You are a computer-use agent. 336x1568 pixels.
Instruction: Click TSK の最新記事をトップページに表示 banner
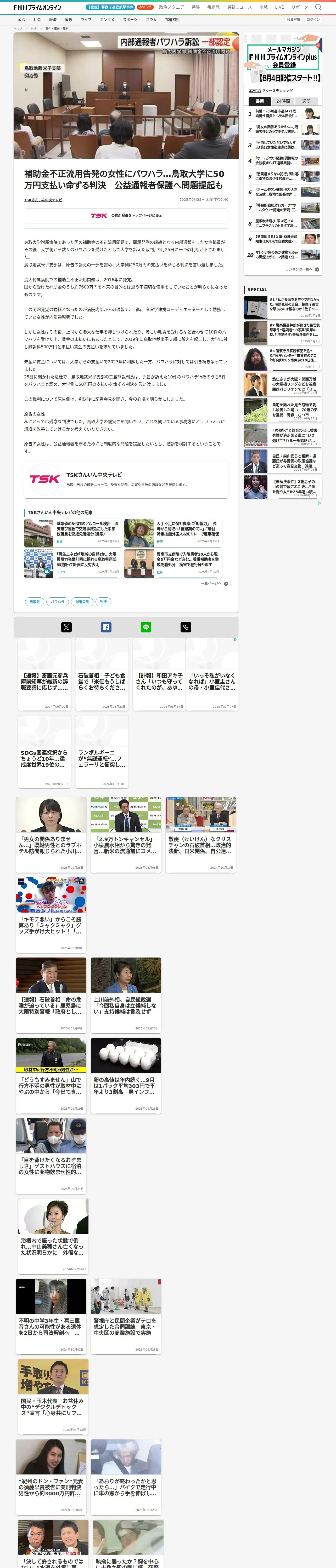pos(126,216)
